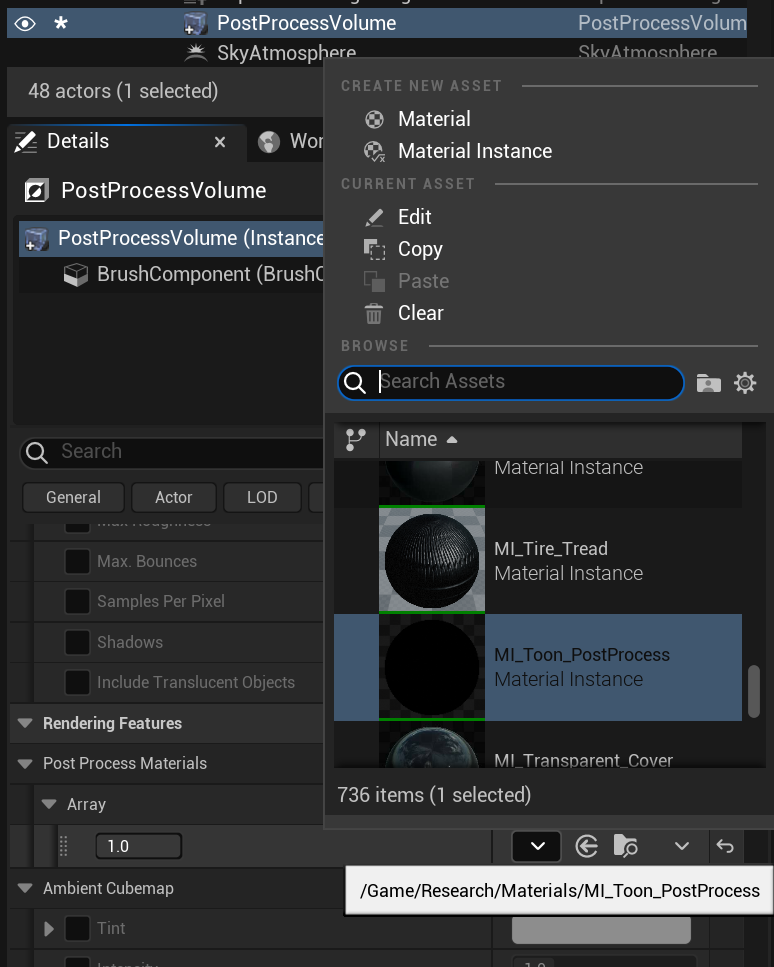Enable Include Translucent Objects checkbox
This screenshot has width=774, height=967.
[x=77, y=683]
